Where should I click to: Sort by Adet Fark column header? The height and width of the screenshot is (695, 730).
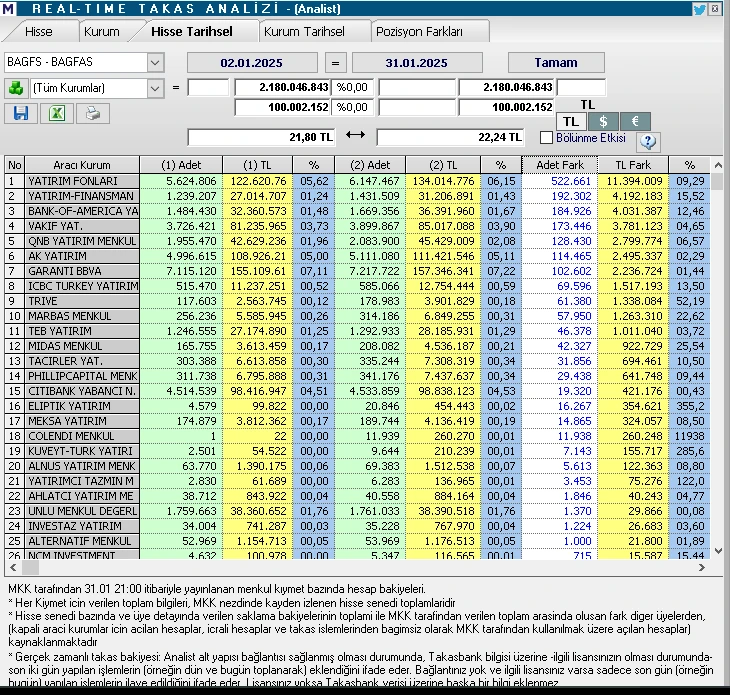pyautogui.click(x=560, y=165)
